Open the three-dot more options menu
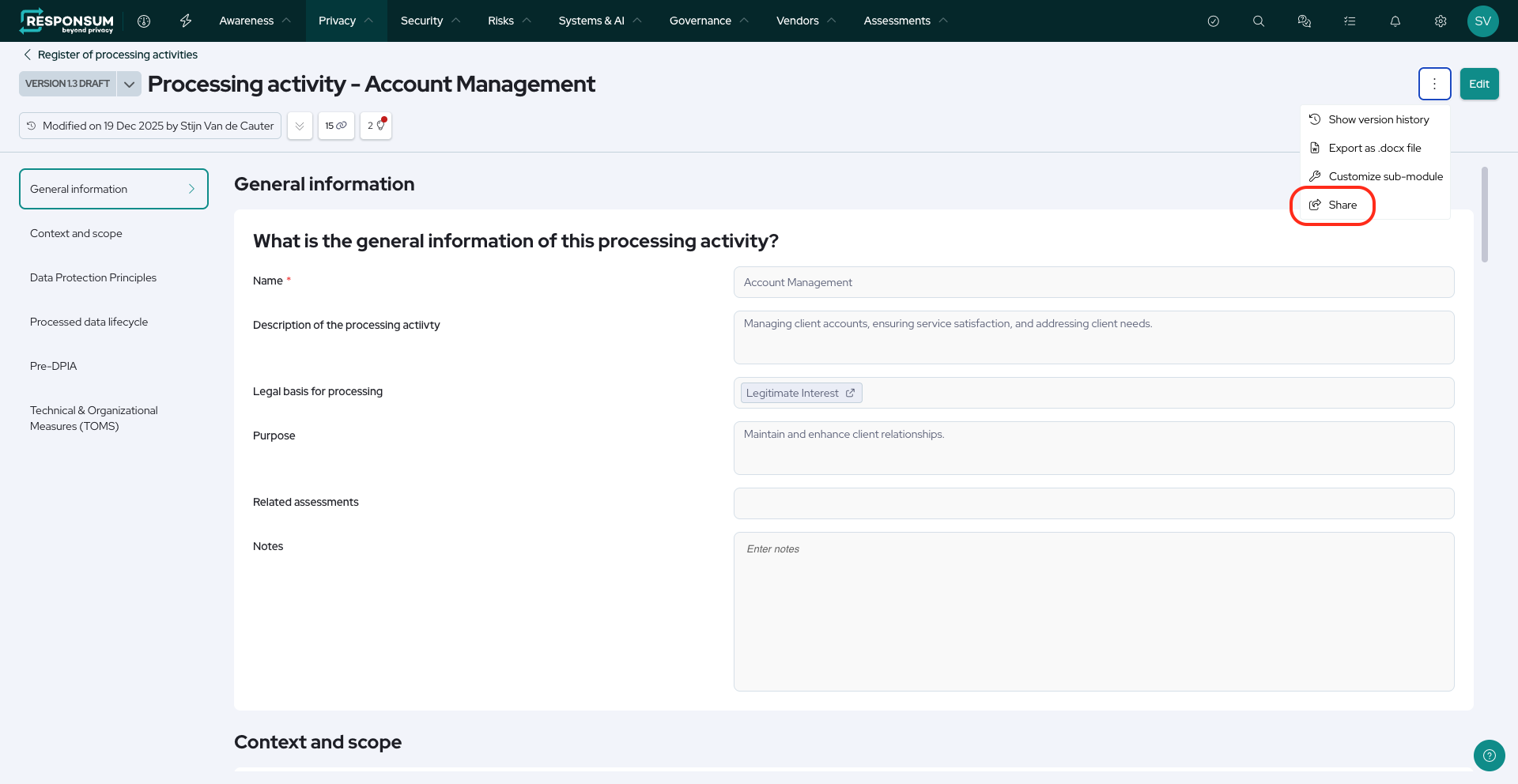 click(x=1434, y=84)
